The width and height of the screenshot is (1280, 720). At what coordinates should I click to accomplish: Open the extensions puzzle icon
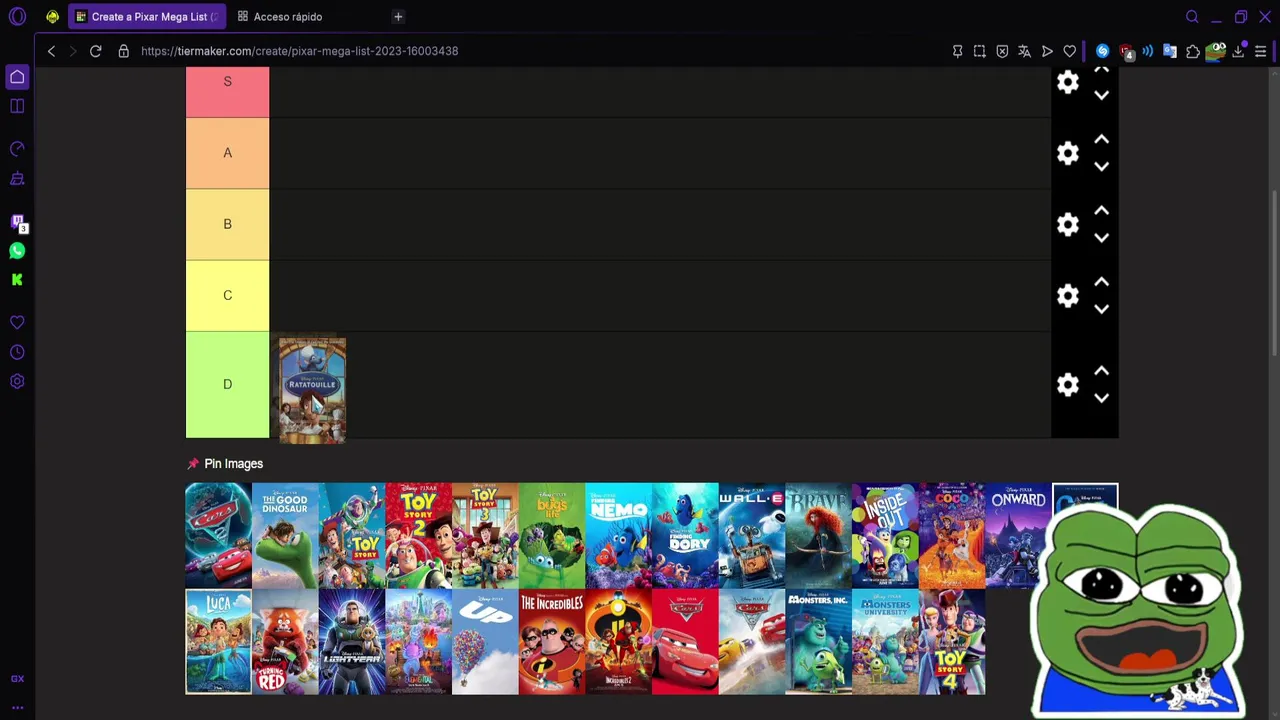click(1193, 51)
